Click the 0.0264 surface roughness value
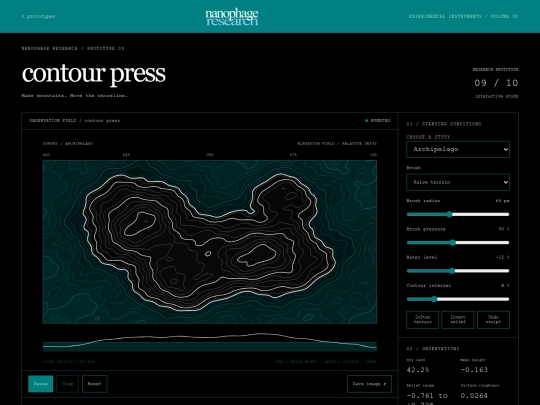This screenshot has height=405, width=540. click(x=474, y=395)
